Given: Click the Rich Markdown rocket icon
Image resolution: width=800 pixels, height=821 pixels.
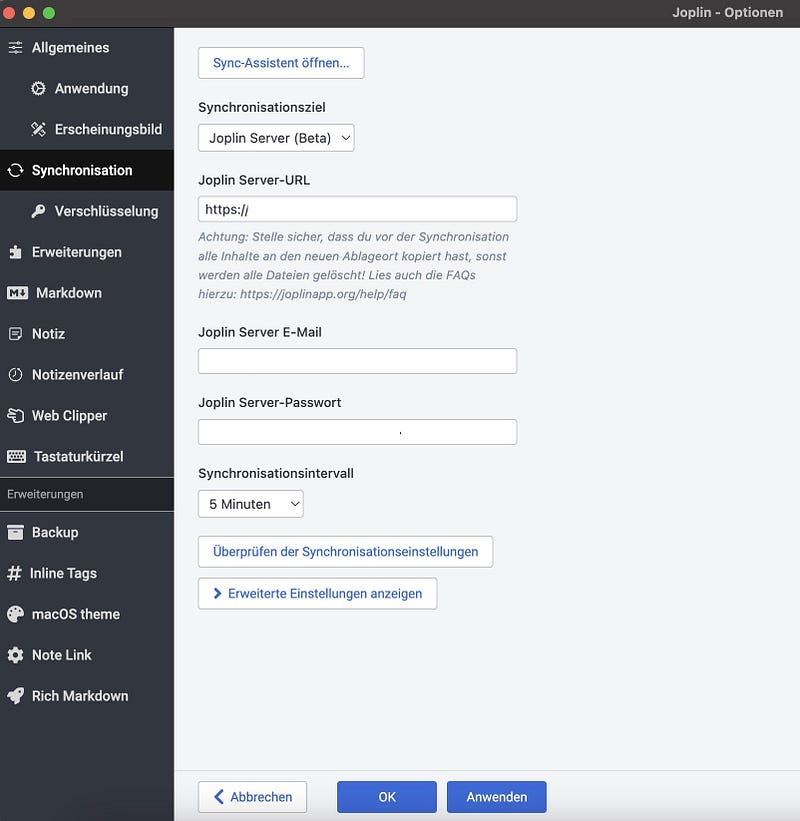Looking at the screenshot, I should click(15, 696).
